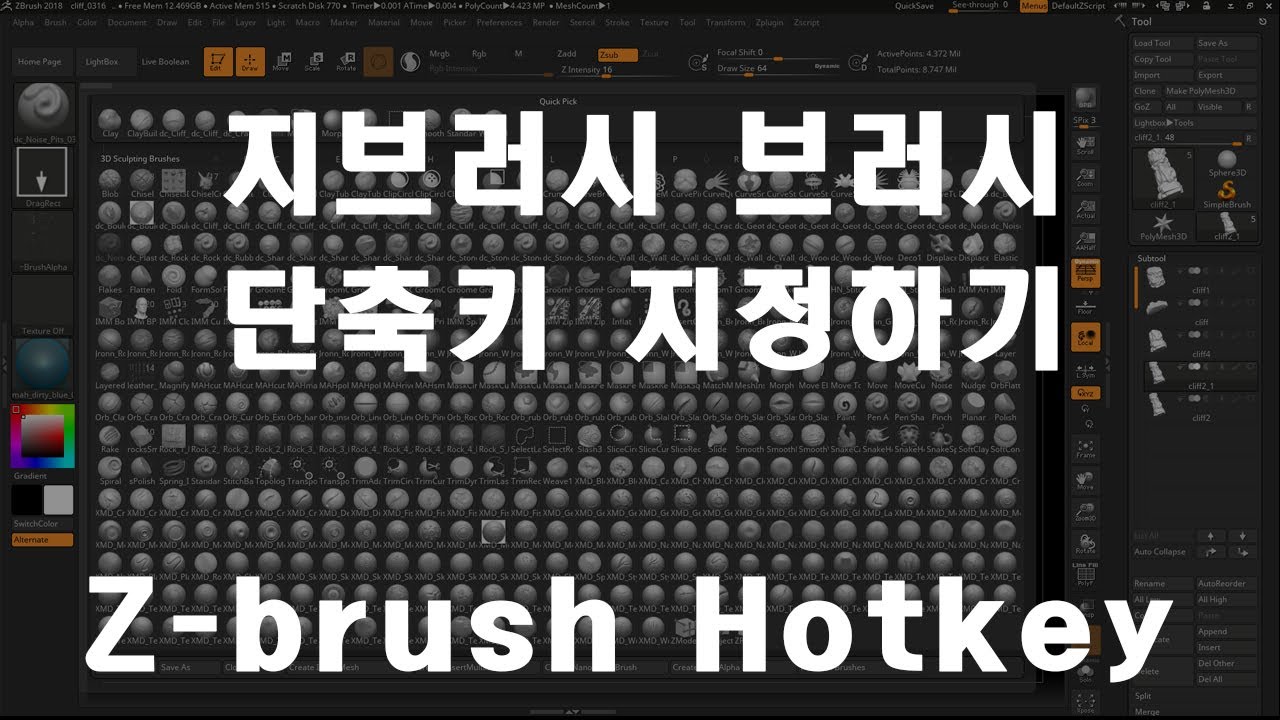This screenshot has height=720, width=1280.
Task: Click the Draw mode button
Action: [250, 62]
